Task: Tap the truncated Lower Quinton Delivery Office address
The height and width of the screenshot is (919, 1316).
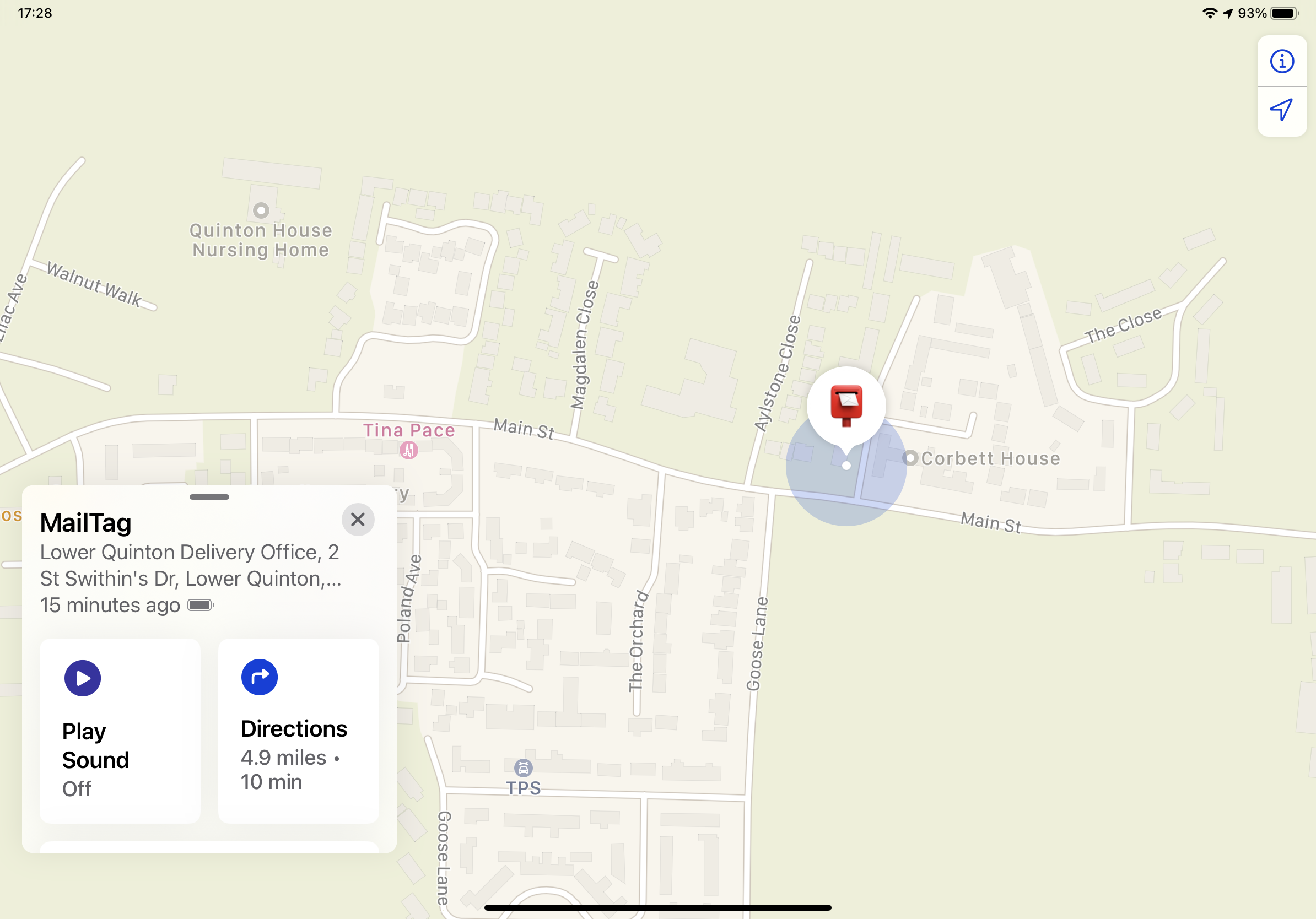Action: tap(191, 565)
